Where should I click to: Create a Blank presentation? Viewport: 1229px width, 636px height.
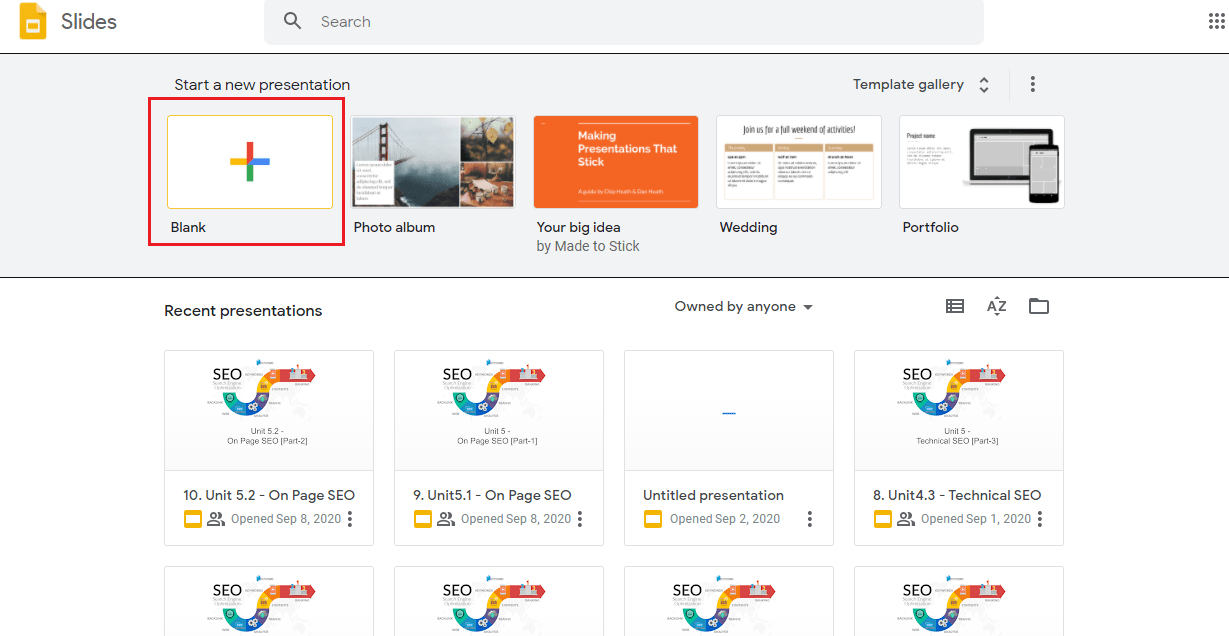coord(250,162)
